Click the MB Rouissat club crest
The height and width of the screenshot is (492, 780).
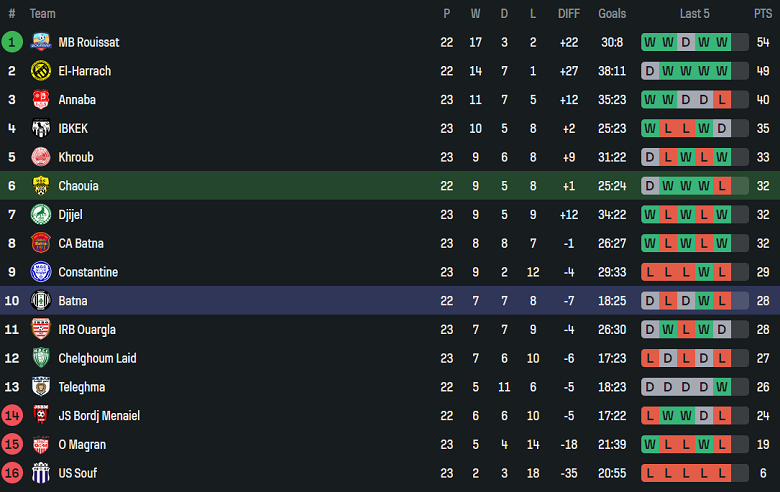41,42
